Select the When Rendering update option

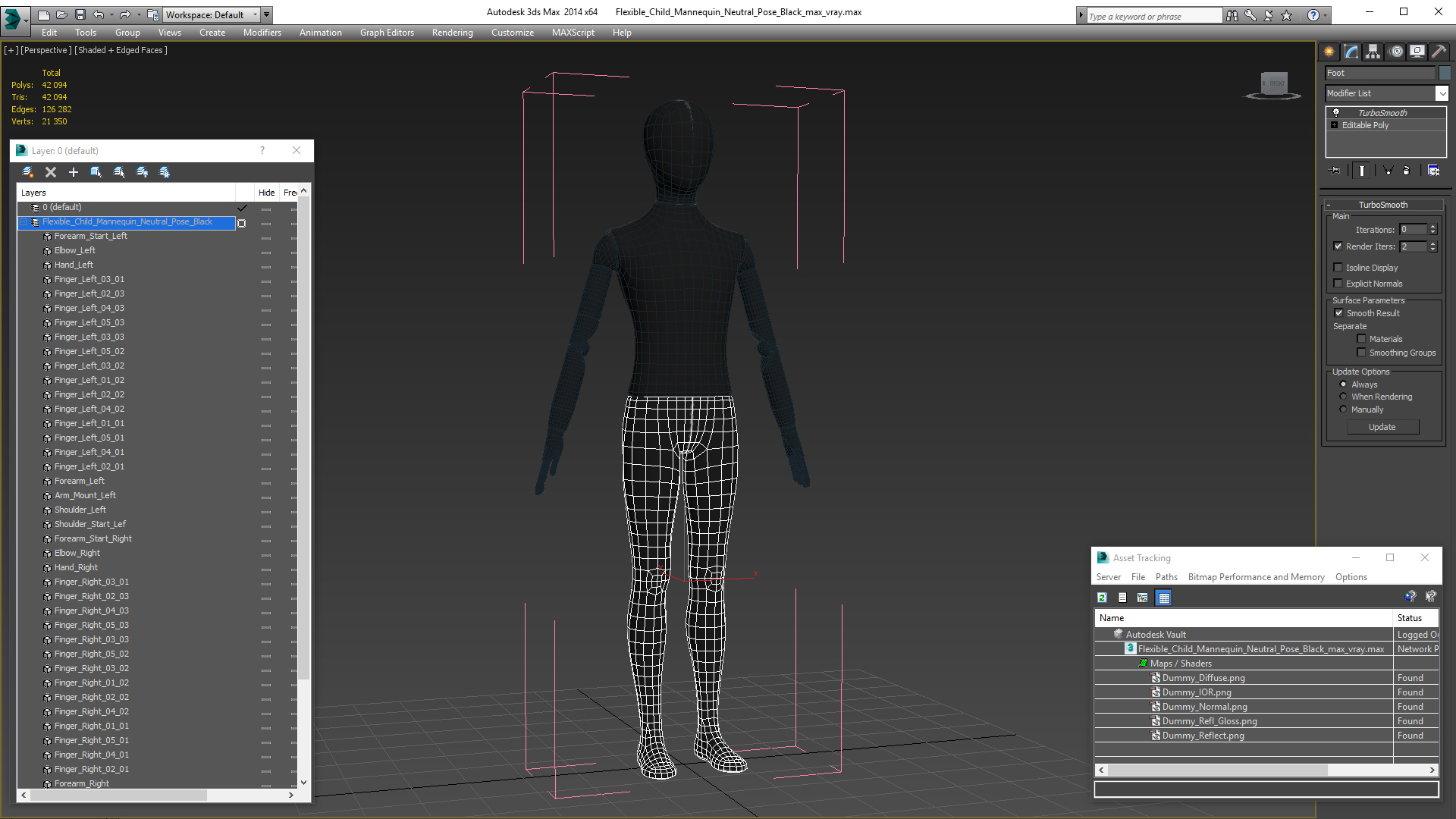coord(1344,397)
